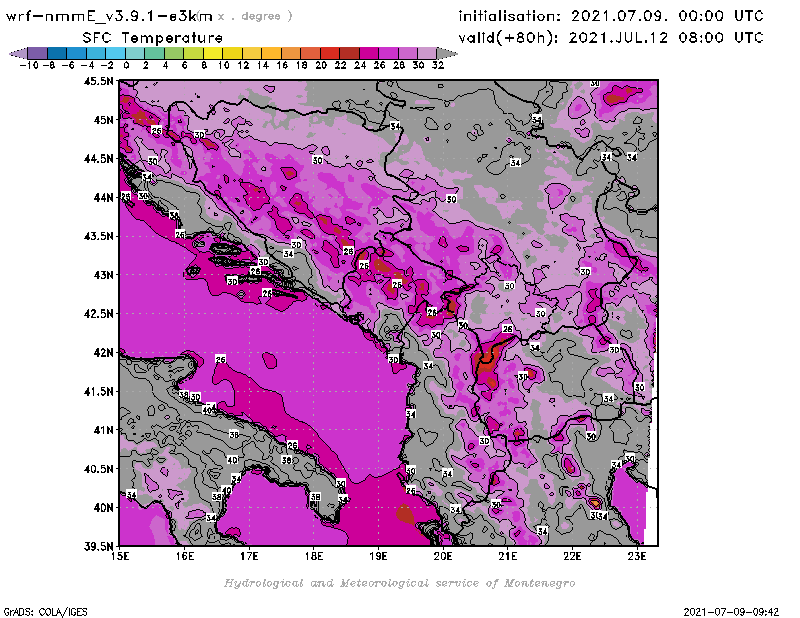Screen dimensions: 800x618
Task: Click the 23E longitude label
Action: (x=637, y=556)
